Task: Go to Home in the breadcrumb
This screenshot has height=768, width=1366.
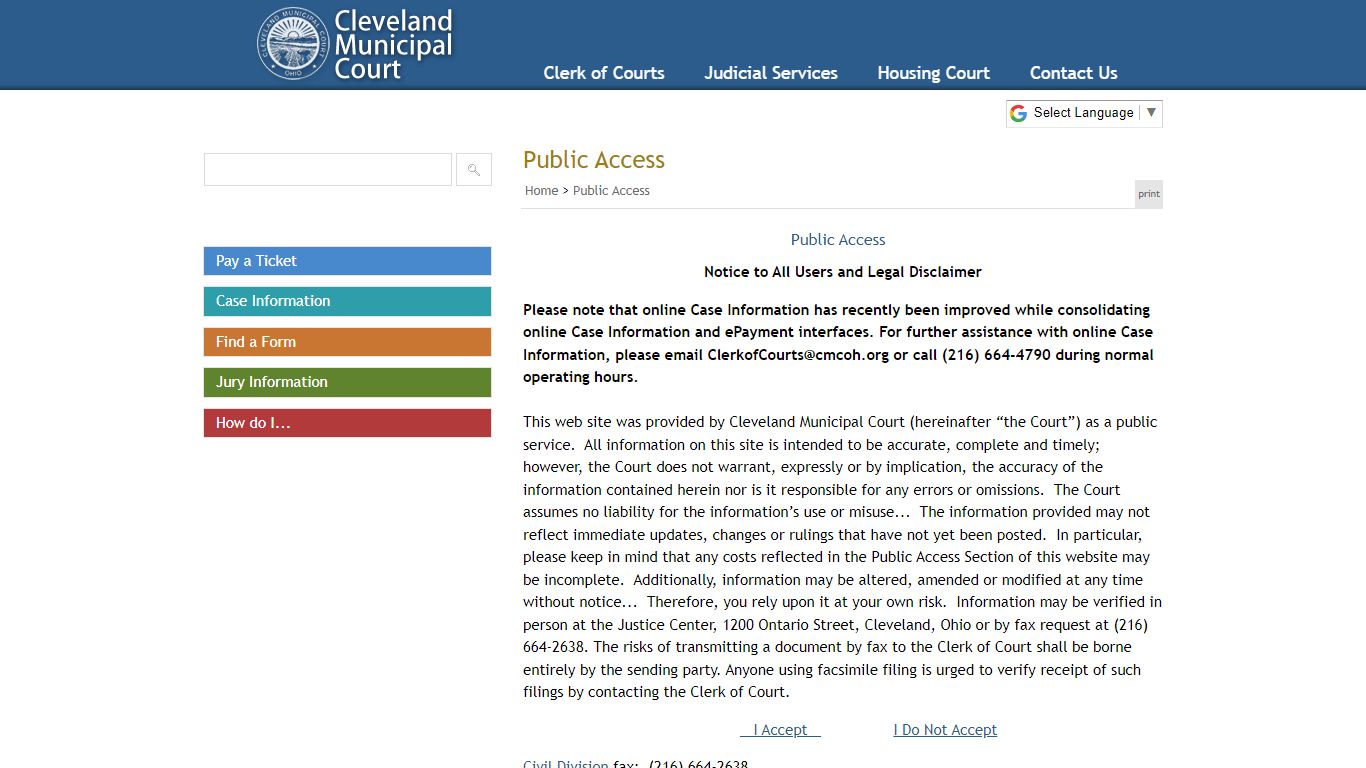Action: click(x=541, y=191)
